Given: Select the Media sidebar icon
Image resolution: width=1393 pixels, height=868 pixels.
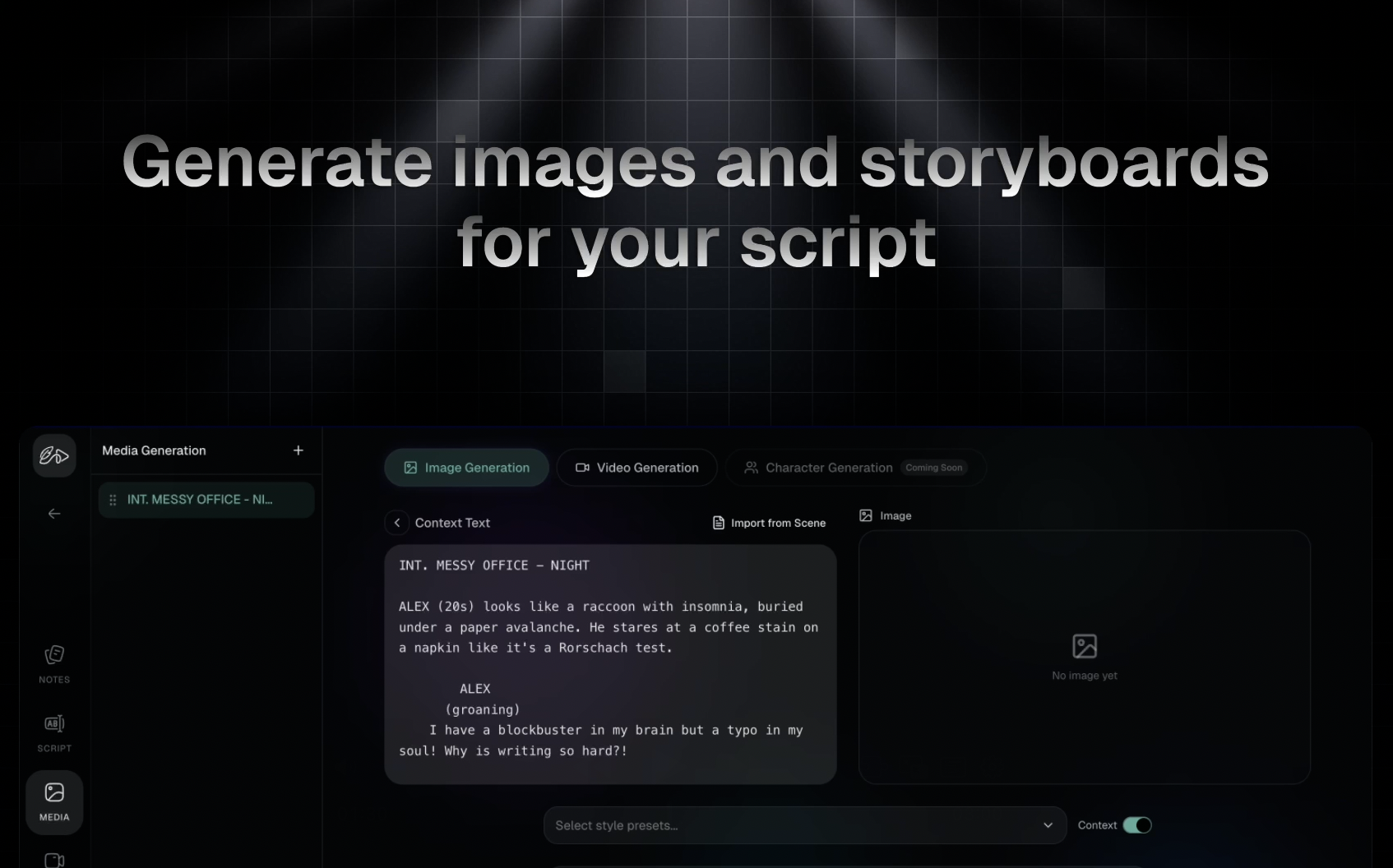Looking at the screenshot, I should [54, 802].
